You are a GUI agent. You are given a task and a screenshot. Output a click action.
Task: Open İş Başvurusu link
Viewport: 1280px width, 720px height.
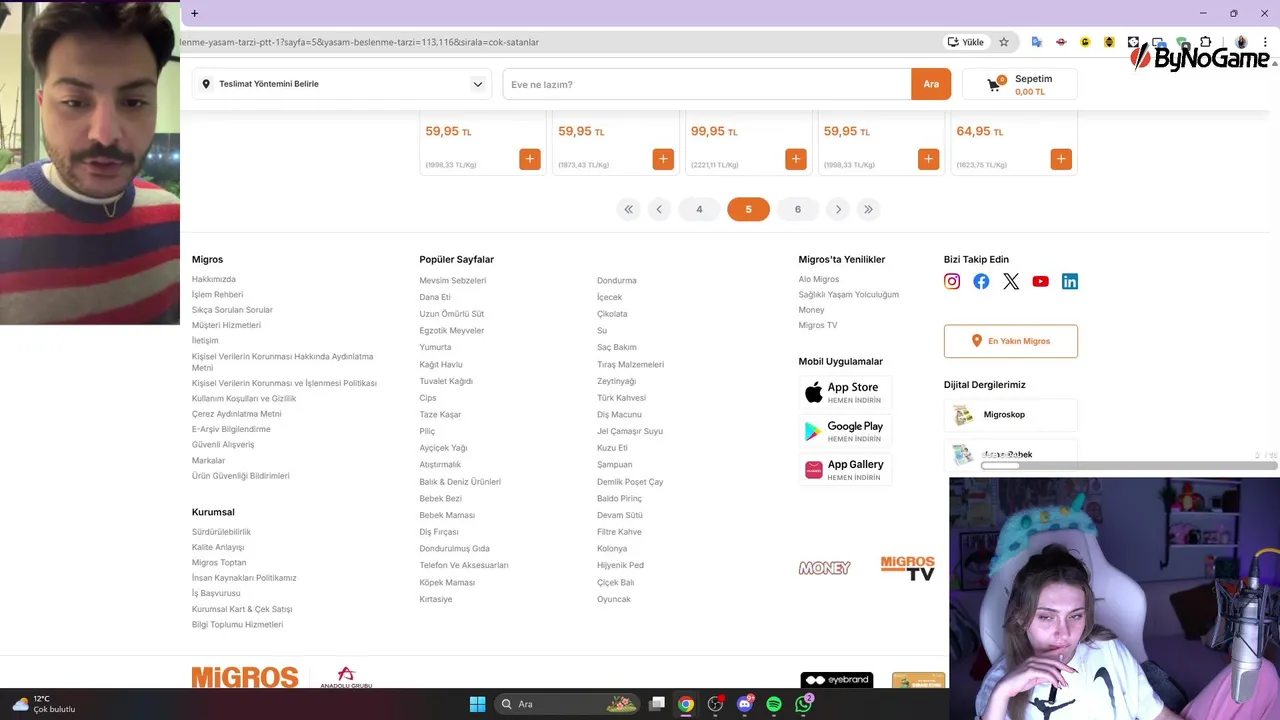(216, 594)
